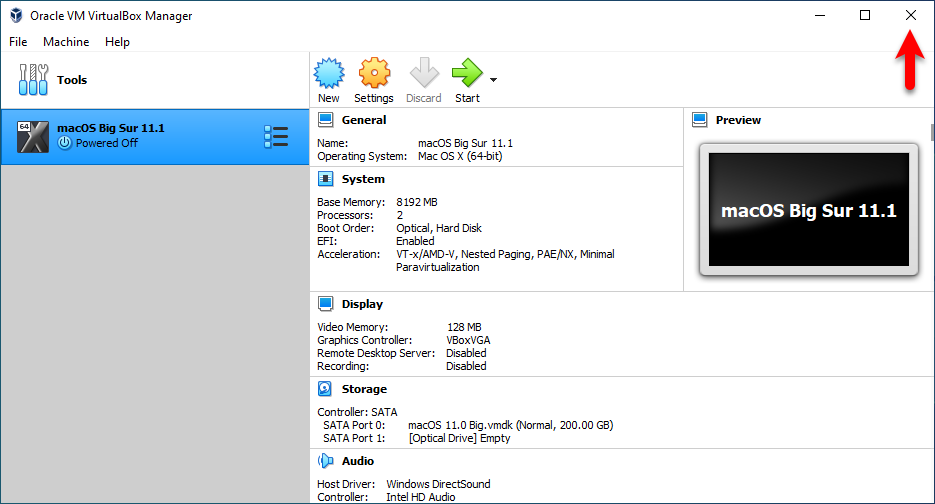The image size is (935, 504).
Task: Click the macOS Big Sur preview thumbnail
Action: (x=809, y=209)
